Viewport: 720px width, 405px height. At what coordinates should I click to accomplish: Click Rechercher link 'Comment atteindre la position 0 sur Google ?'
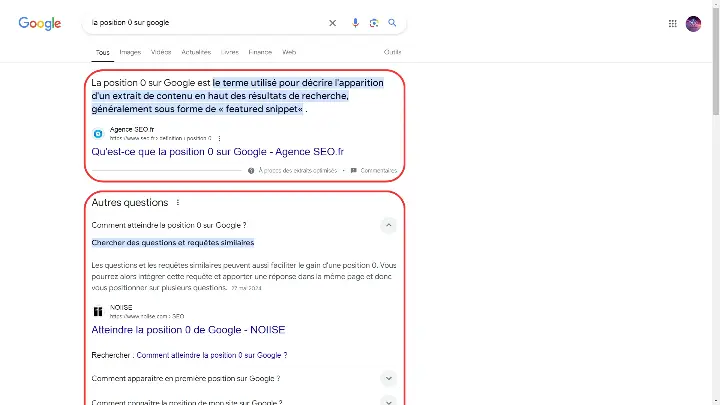point(212,355)
